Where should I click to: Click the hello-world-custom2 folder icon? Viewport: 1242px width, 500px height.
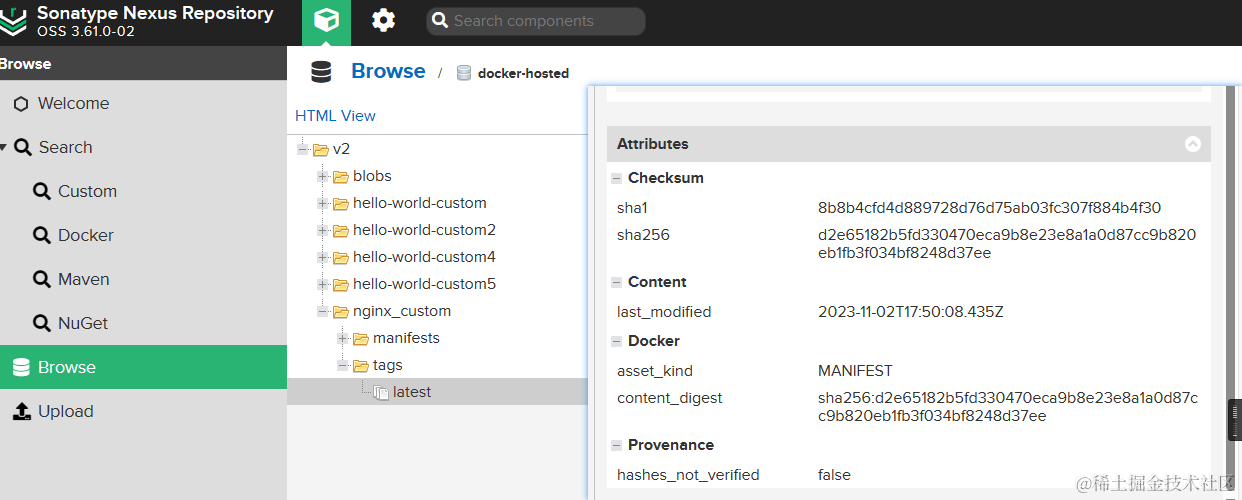341,231
